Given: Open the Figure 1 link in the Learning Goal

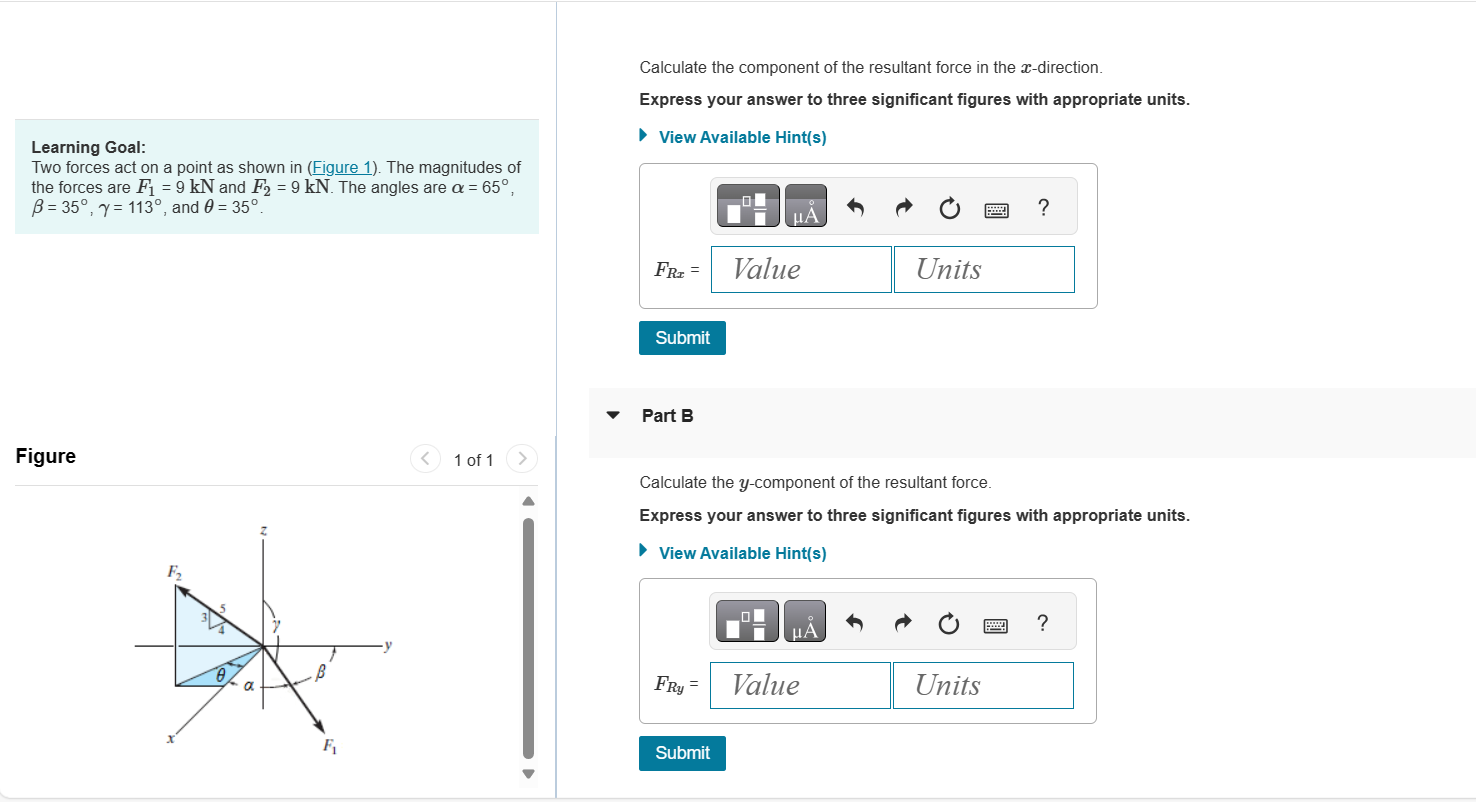Looking at the screenshot, I should click(341, 167).
